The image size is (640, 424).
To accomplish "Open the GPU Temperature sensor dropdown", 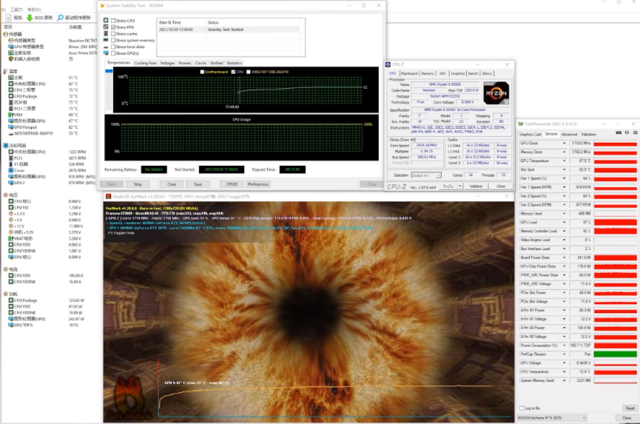I will [x=562, y=160].
